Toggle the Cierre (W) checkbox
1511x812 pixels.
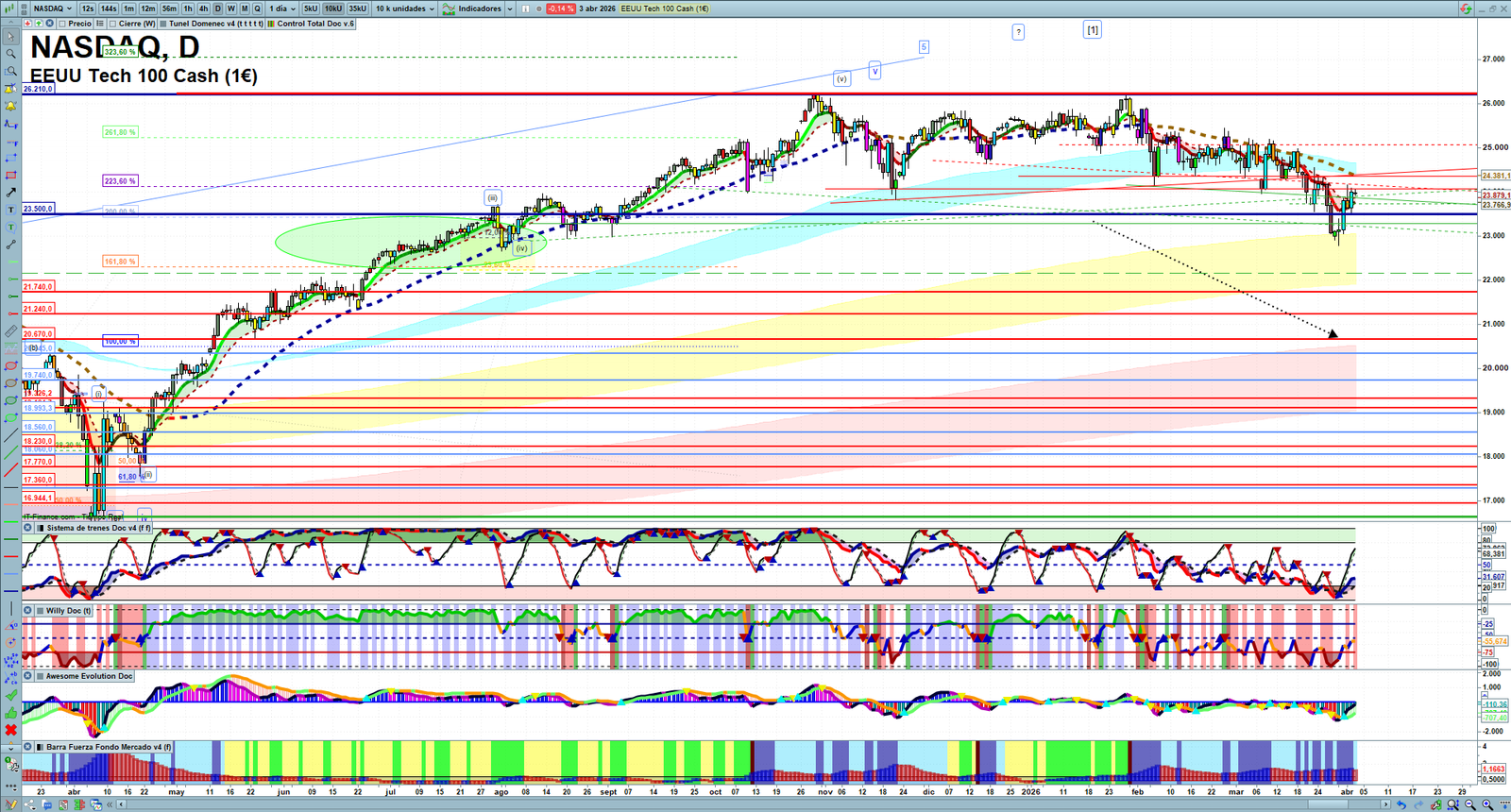pos(112,24)
